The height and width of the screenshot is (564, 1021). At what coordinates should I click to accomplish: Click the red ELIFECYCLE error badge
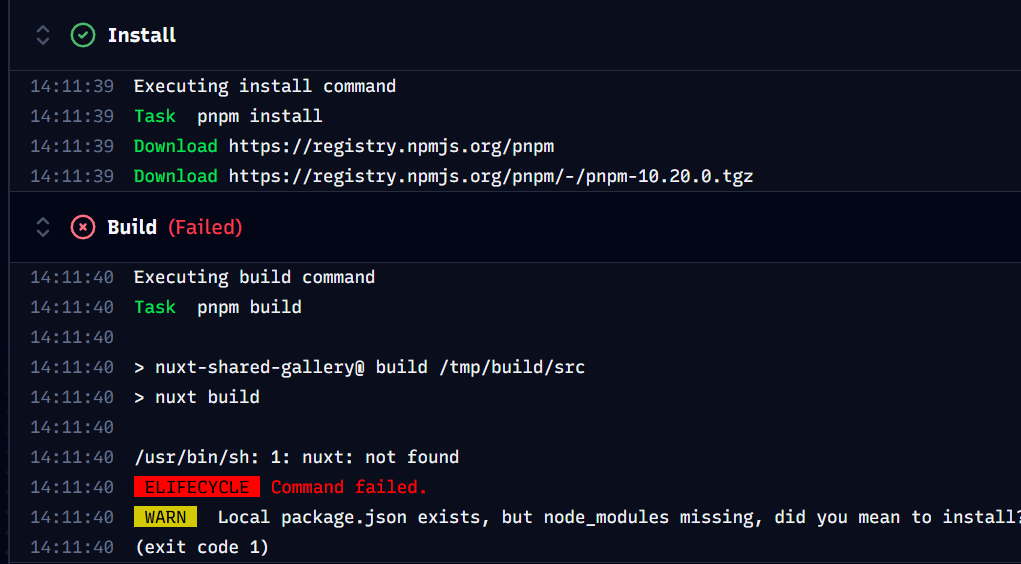(196, 487)
